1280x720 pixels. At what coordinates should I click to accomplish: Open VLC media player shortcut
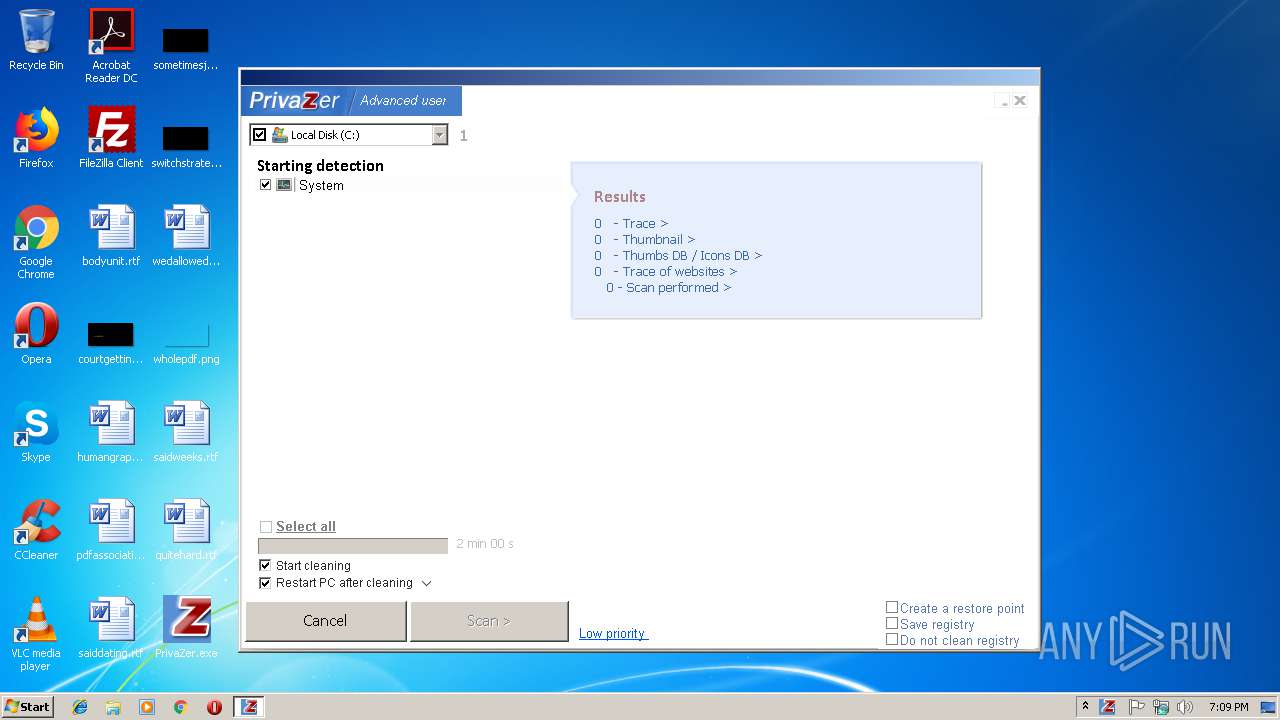(36, 634)
